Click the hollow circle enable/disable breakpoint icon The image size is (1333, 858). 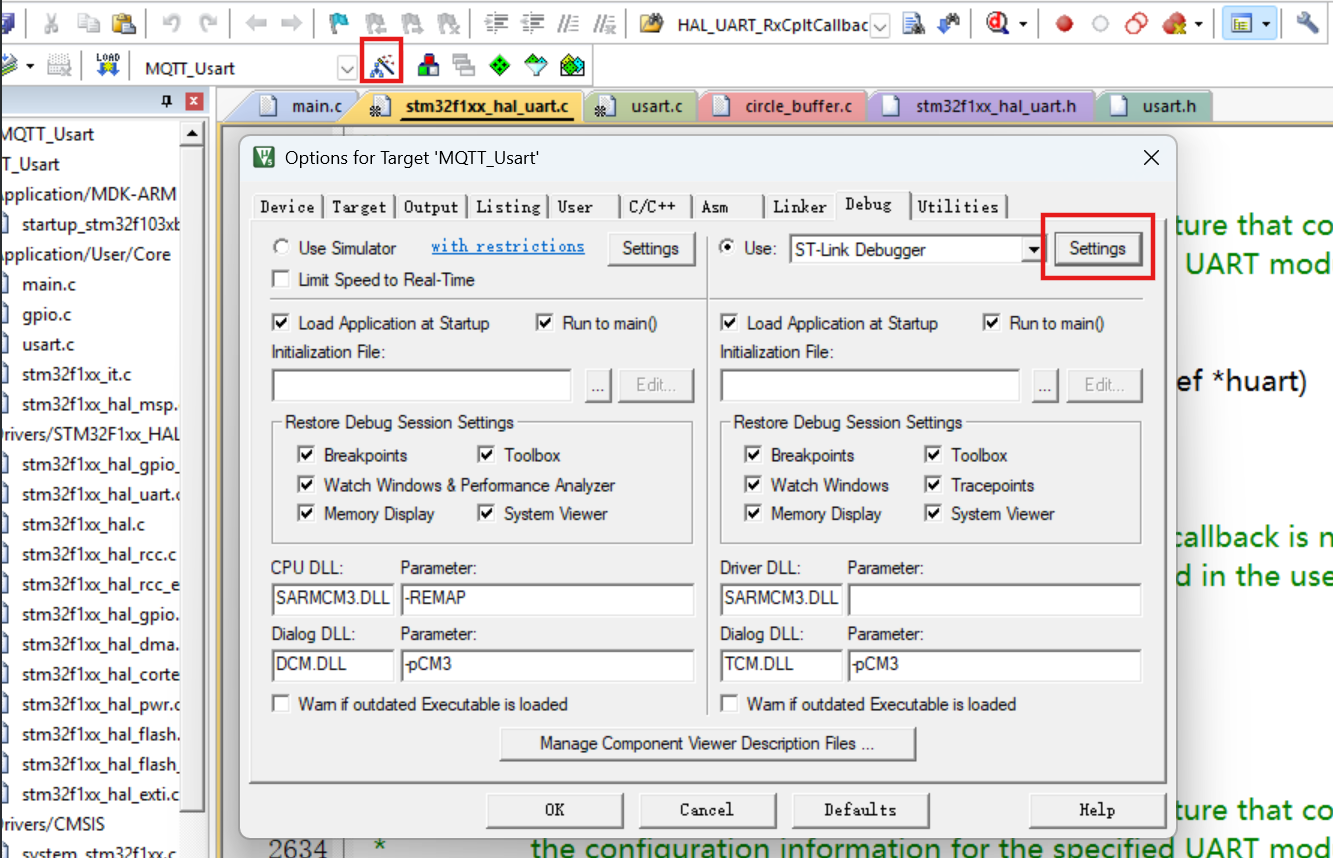pos(1100,23)
